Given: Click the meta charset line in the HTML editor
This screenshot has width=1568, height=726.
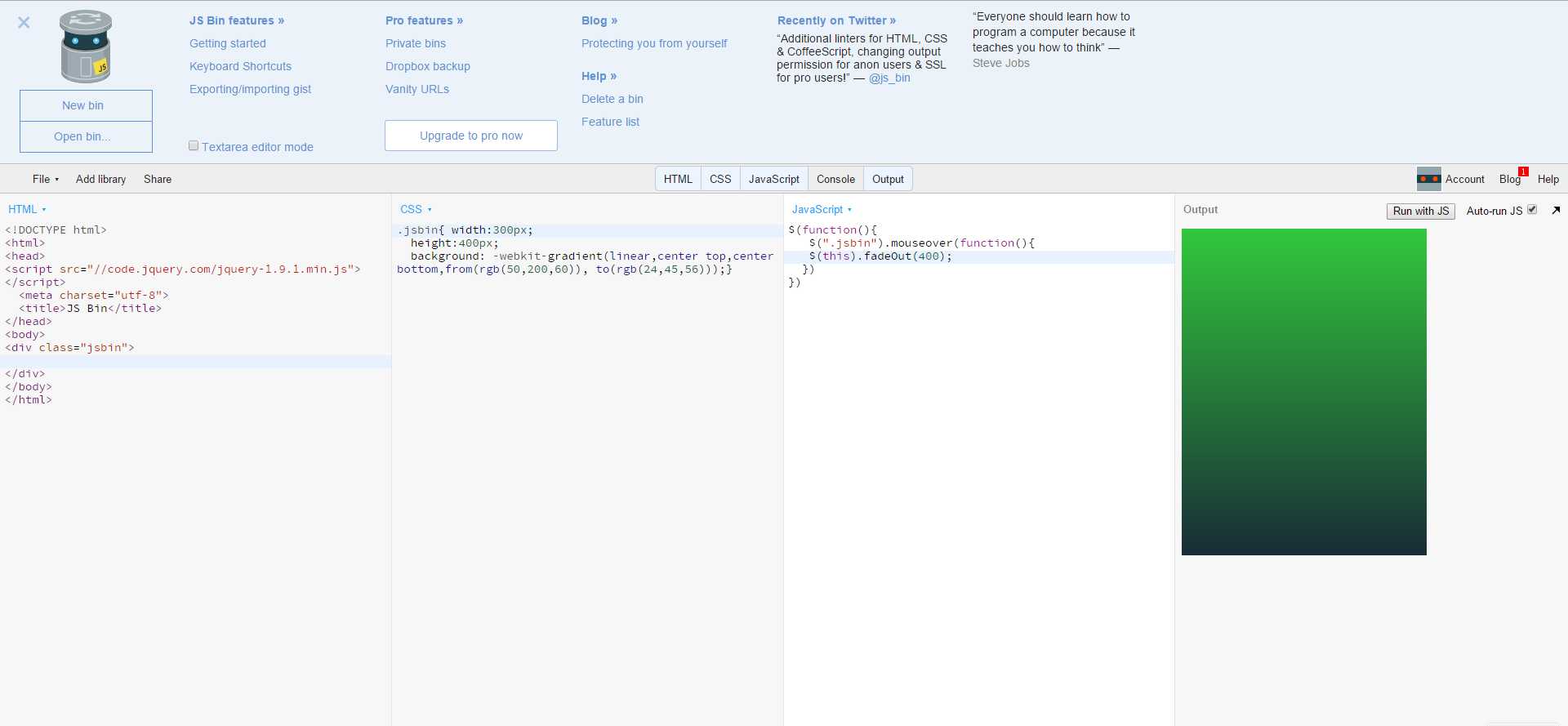Looking at the screenshot, I should [94, 295].
